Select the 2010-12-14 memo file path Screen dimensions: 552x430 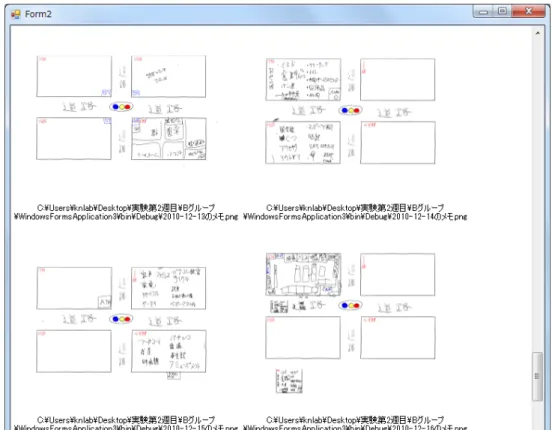tap(355, 212)
